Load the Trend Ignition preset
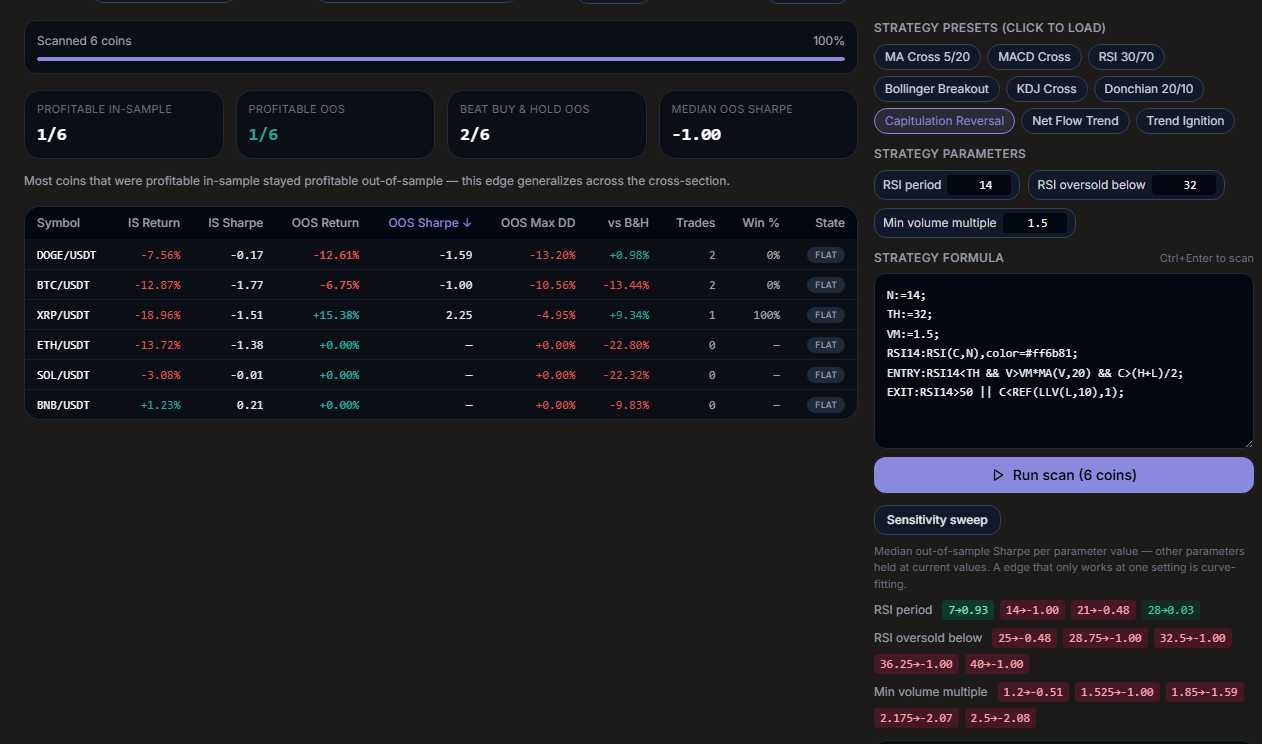The height and width of the screenshot is (744, 1262). 1185,121
